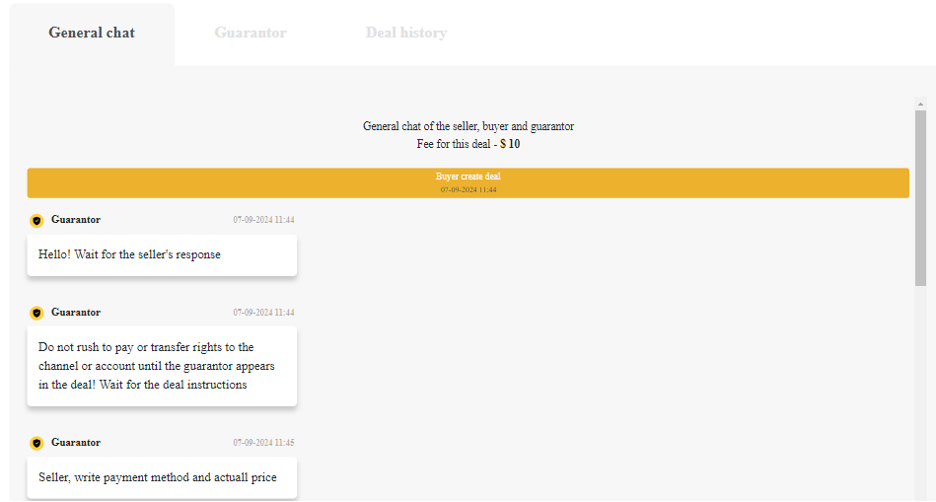Click Guarantor name above the "Do not rush" message
Image resolution: width=936 pixels, height=502 pixels.
[76, 313]
